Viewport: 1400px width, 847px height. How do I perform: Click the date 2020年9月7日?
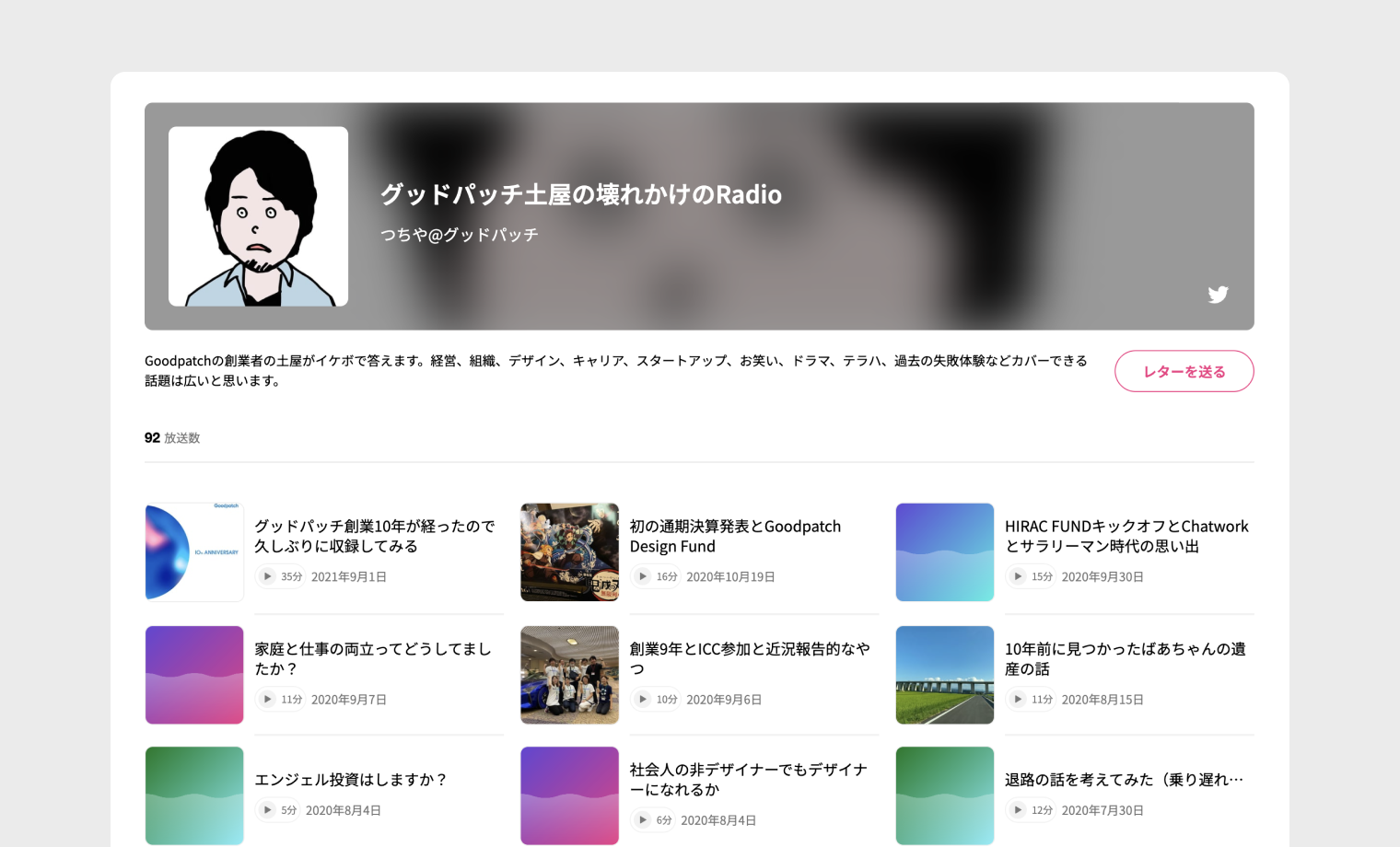[349, 700]
